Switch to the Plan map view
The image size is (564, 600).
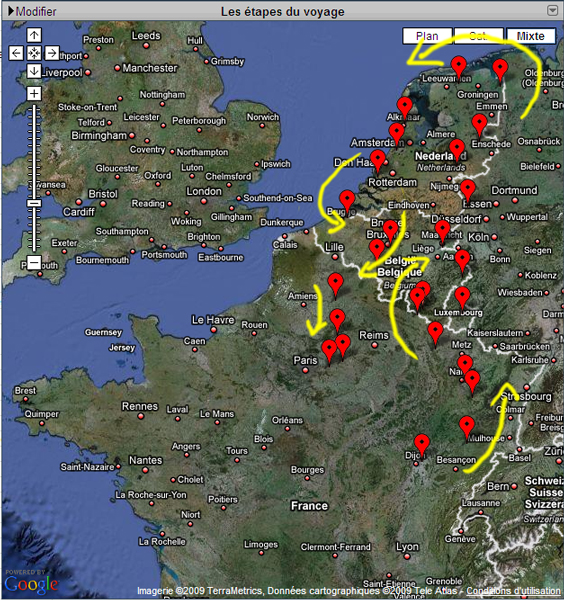427,36
